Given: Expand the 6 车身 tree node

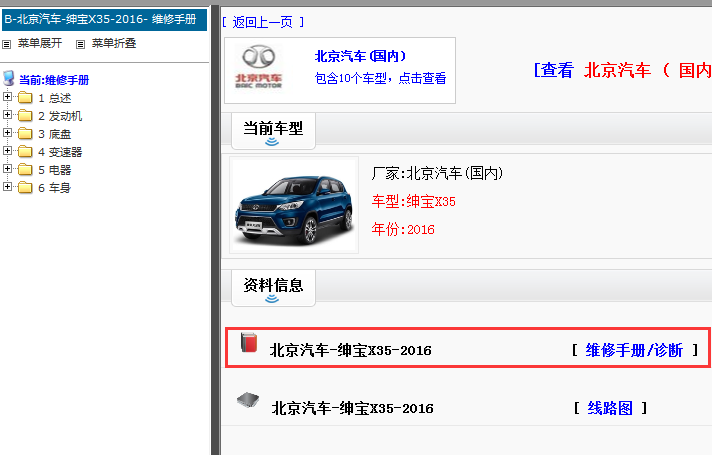Looking at the screenshot, I should pyautogui.click(x=7, y=186).
